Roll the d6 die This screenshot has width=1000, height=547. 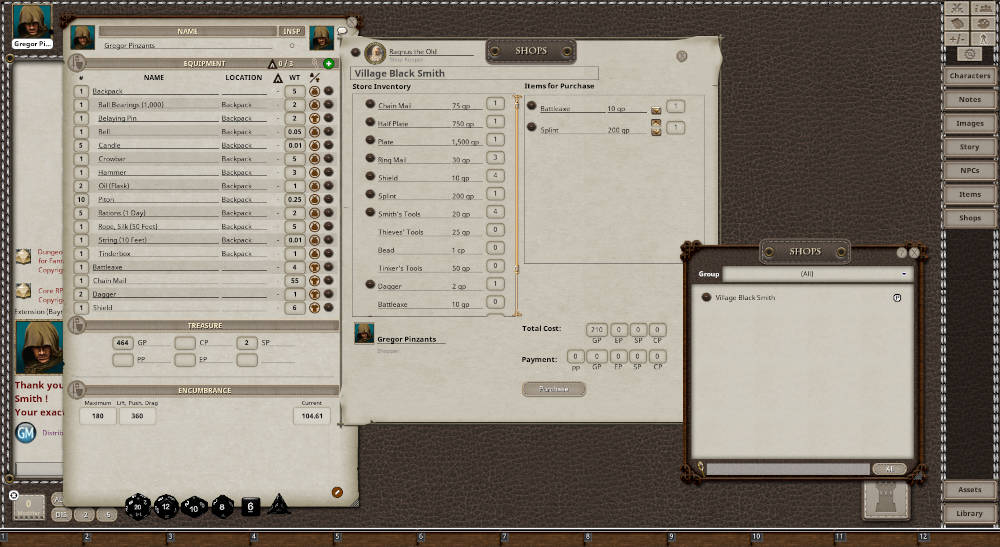tap(250, 506)
